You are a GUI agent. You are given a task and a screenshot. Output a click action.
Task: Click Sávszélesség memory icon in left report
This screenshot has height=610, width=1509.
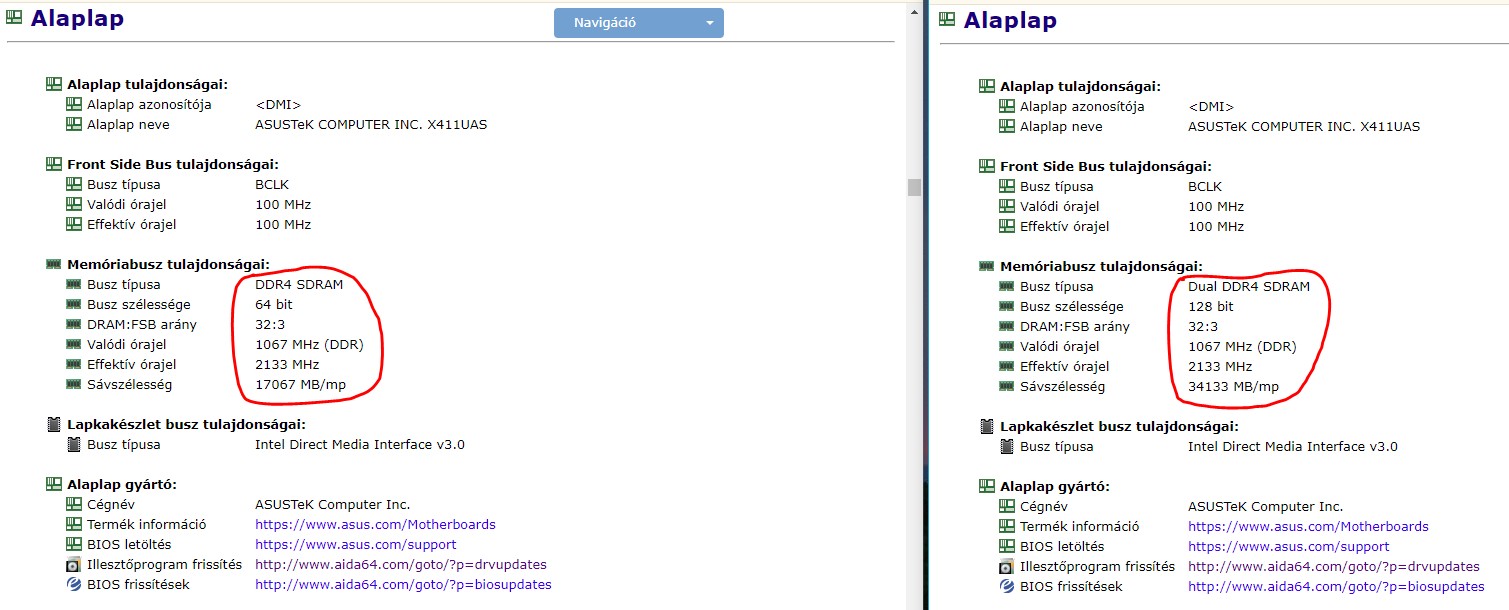[x=74, y=384]
